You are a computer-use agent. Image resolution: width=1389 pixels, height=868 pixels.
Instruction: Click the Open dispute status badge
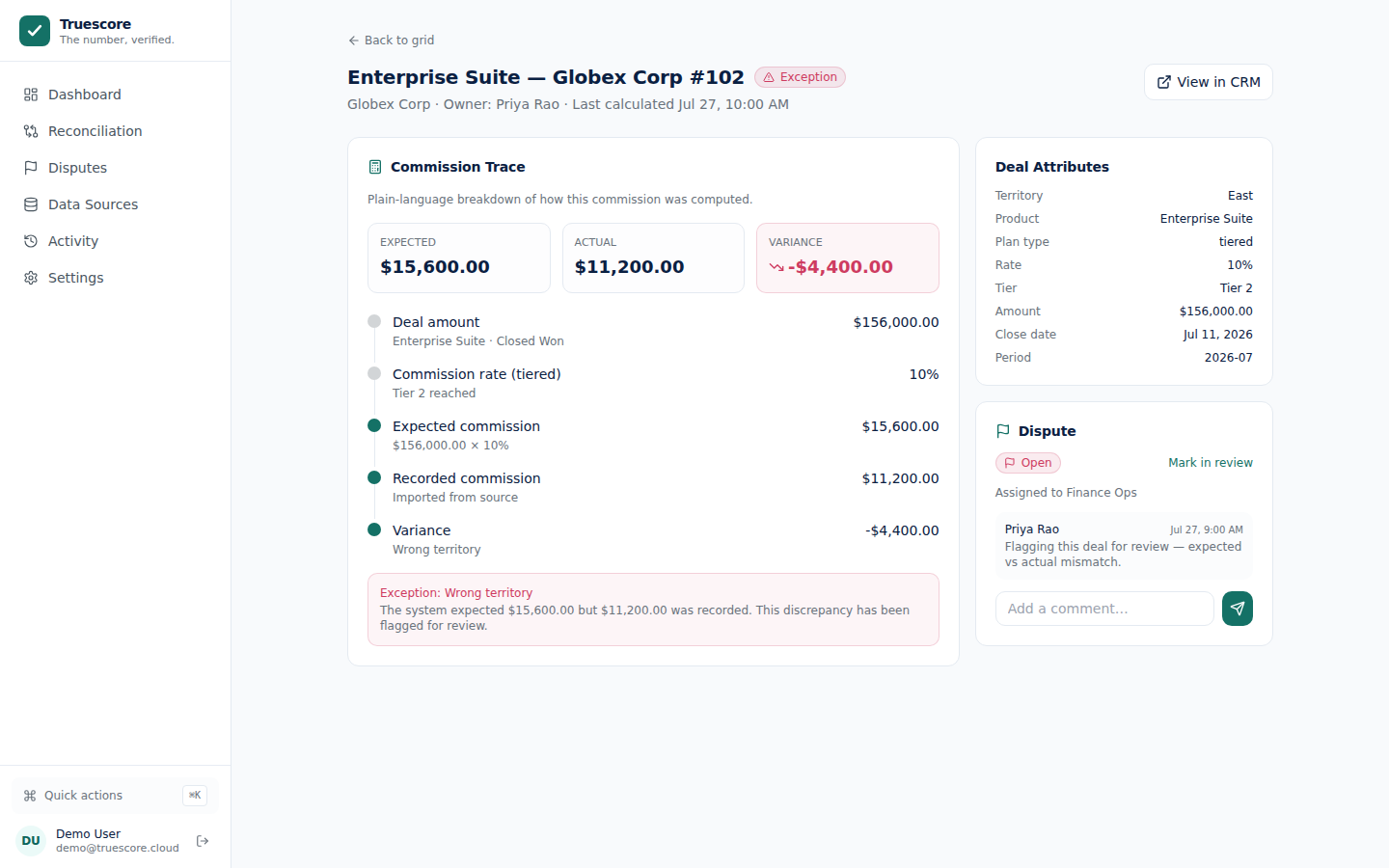click(1028, 463)
